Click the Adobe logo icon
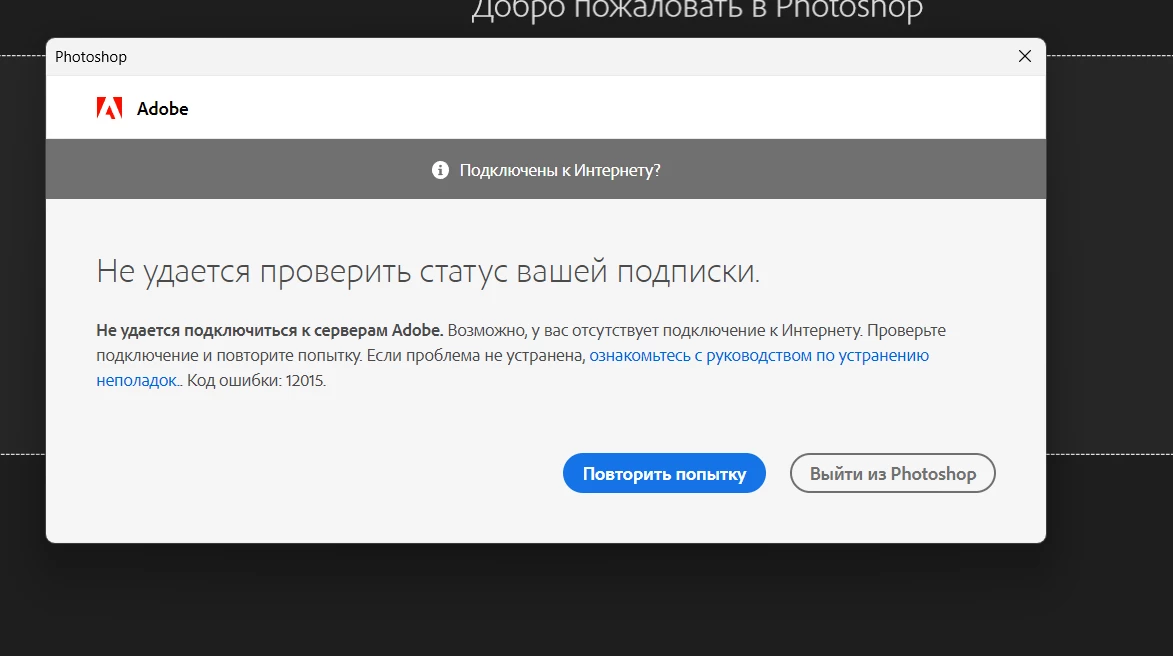The image size is (1173, 656). coord(109,108)
